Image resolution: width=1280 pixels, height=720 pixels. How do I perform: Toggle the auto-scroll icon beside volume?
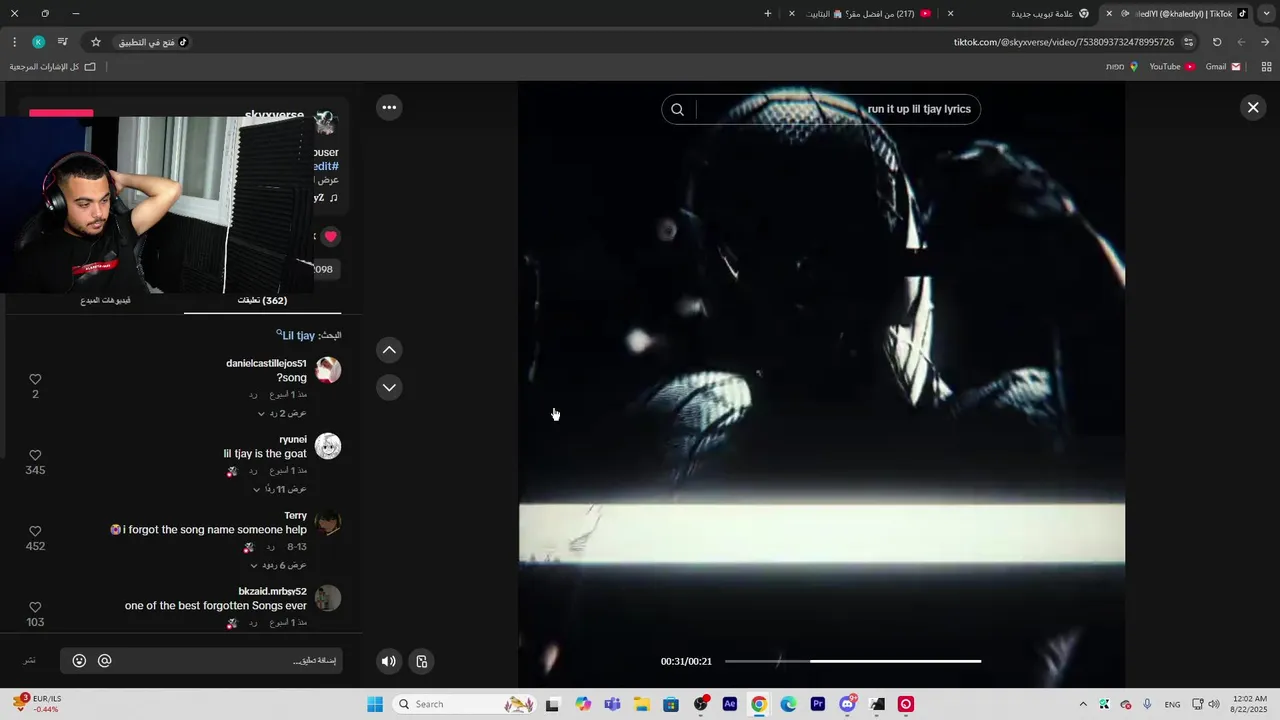click(x=422, y=661)
